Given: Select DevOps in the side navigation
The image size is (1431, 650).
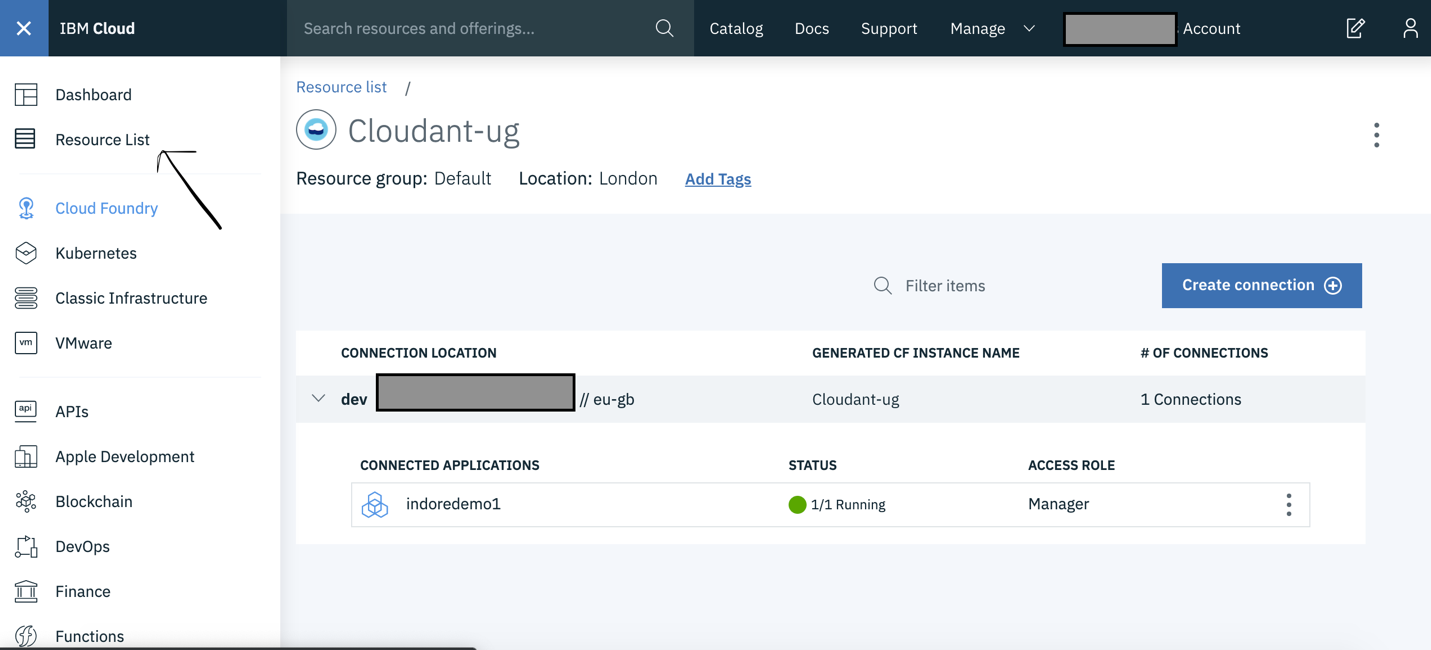Looking at the screenshot, I should (x=82, y=546).
